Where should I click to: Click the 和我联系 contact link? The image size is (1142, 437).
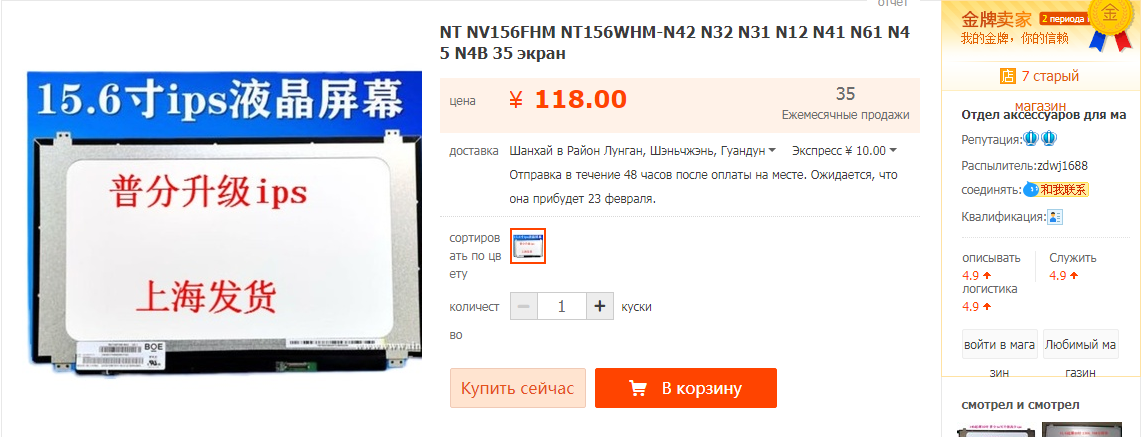pos(1063,189)
